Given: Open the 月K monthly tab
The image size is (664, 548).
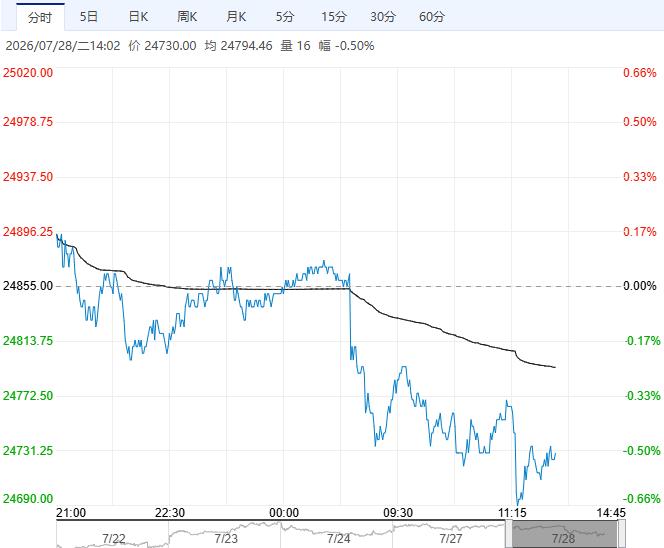Looking at the screenshot, I should 236,17.
